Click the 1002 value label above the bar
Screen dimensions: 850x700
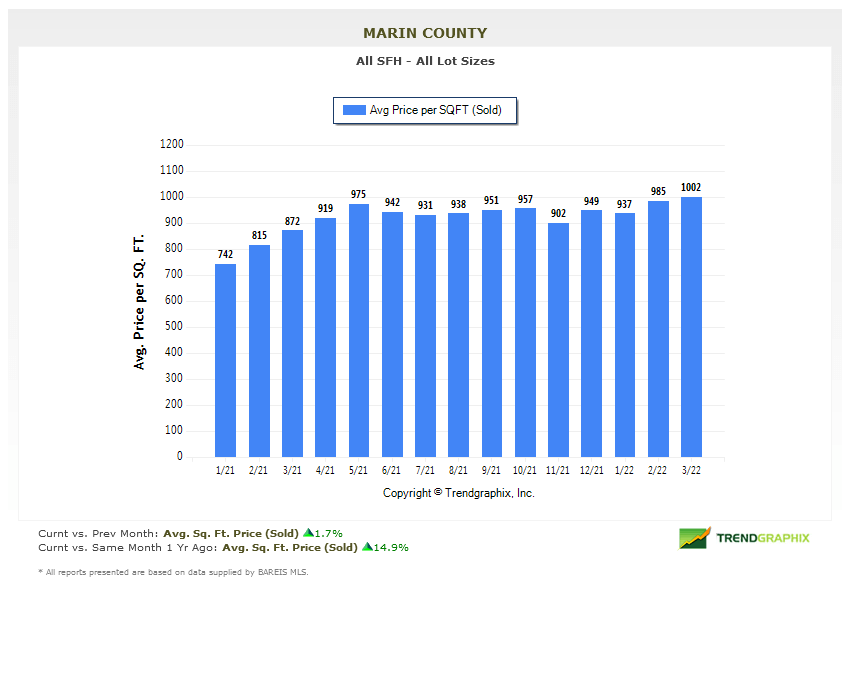[691, 187]
